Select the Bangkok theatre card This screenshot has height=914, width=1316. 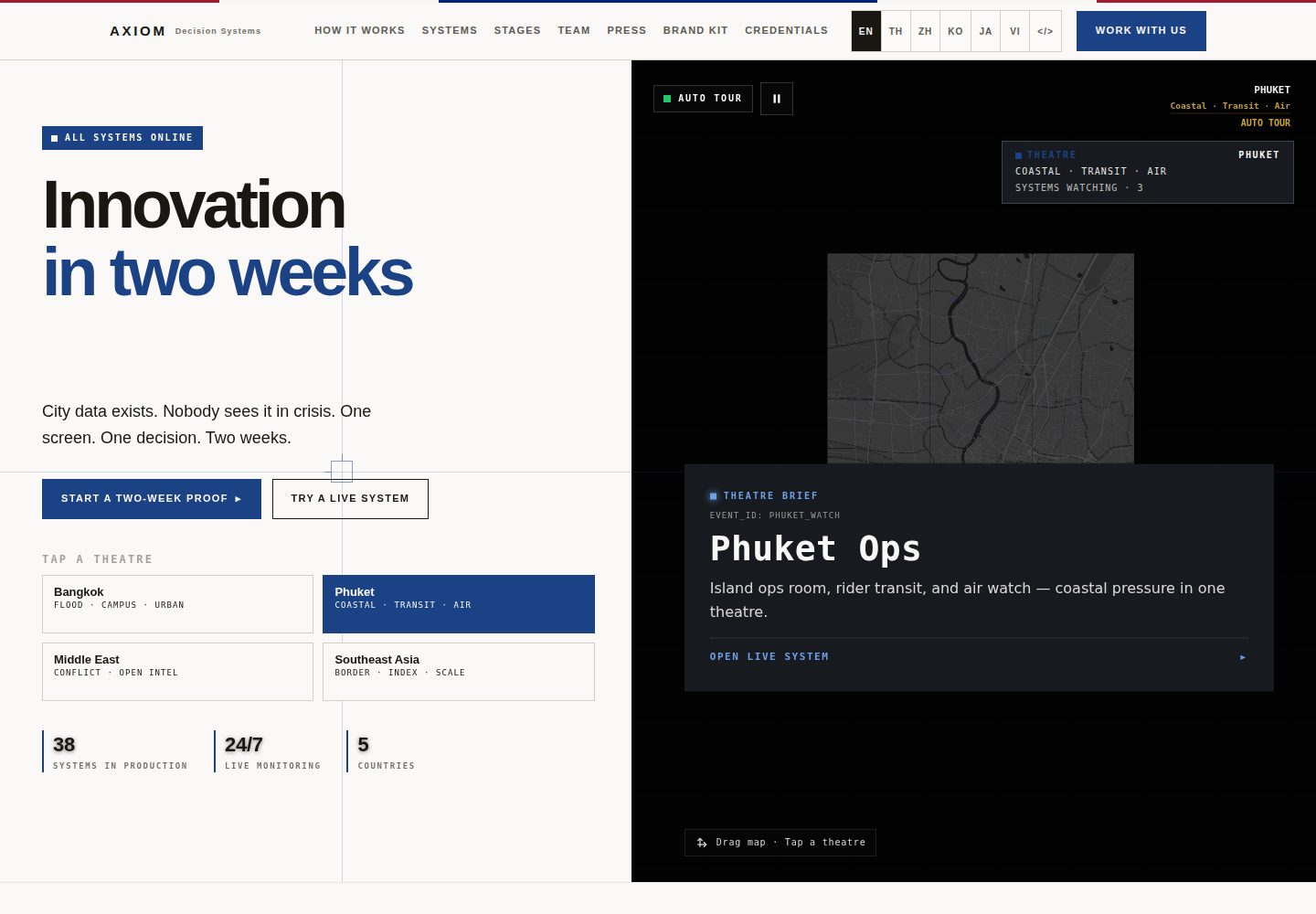[x=177, y=604]
